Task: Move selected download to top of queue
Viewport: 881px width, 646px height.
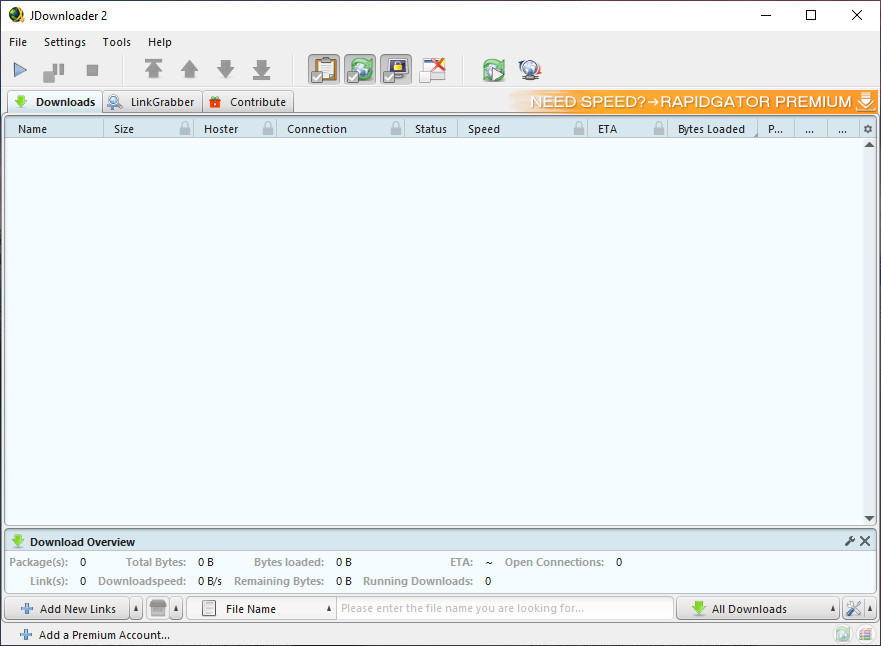Action: [x=153, y=69]
